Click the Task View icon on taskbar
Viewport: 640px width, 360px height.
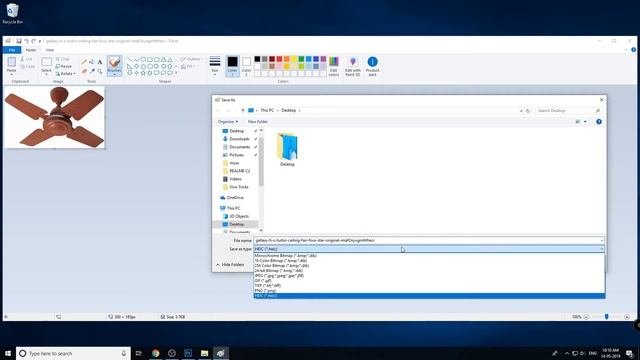click(x=139, y=353)
